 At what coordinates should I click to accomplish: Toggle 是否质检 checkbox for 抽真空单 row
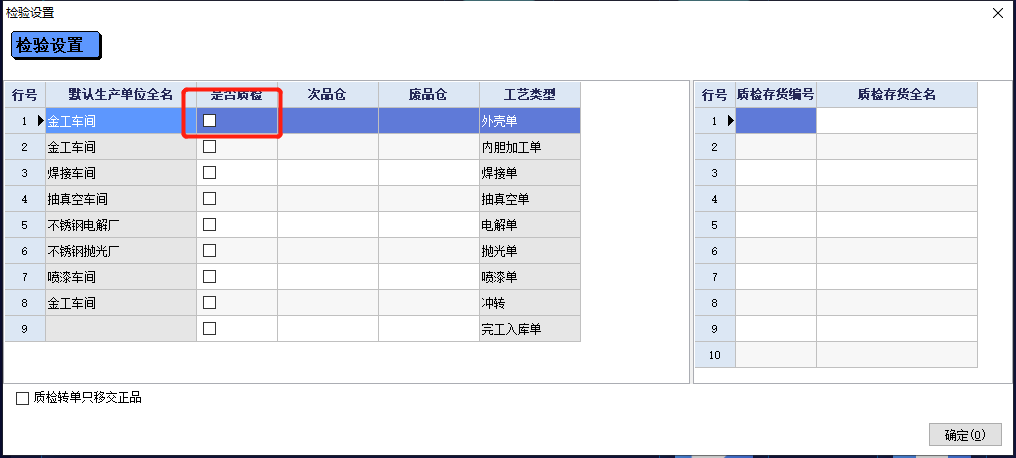[x=210, y=198]
